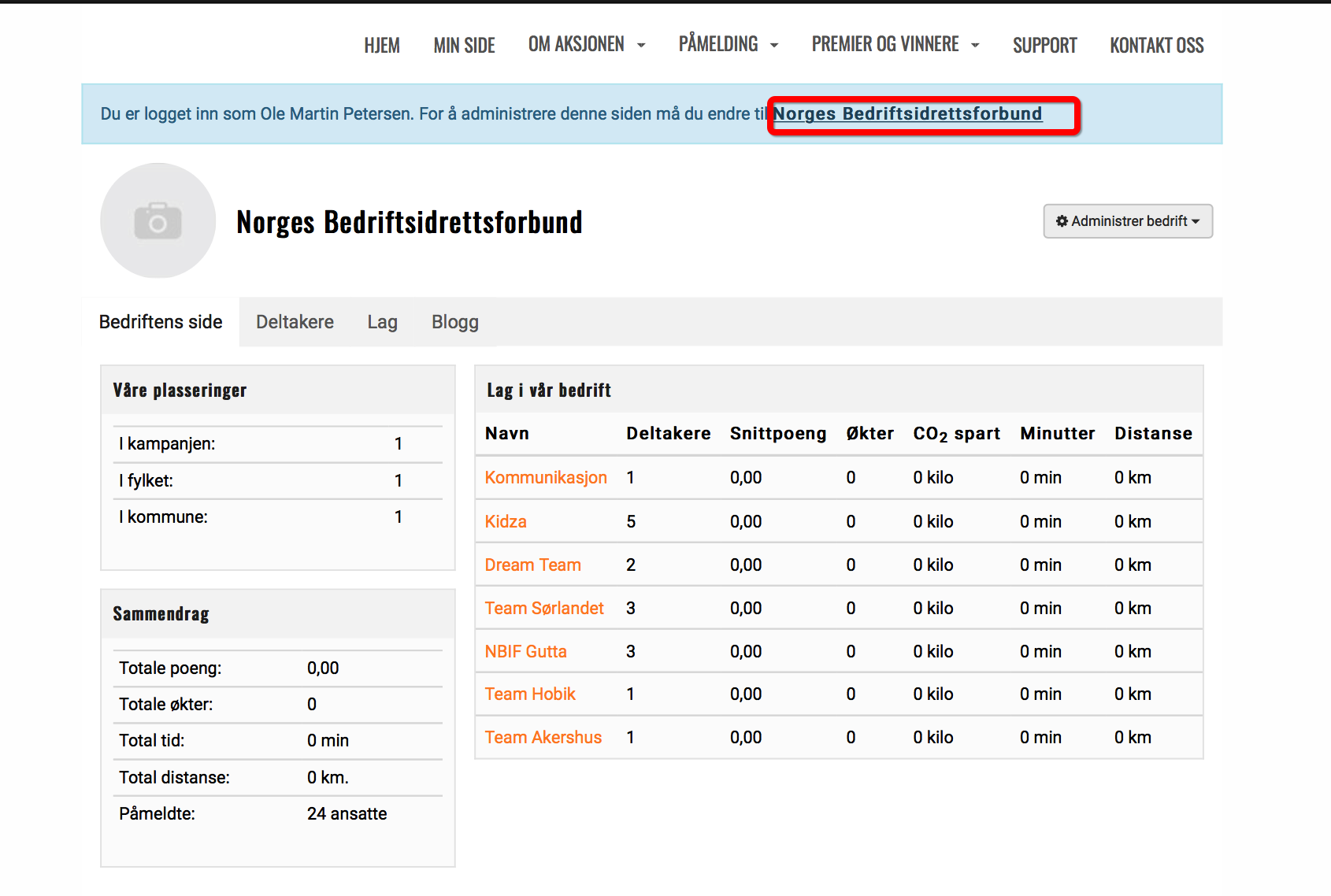1331x896 pixels.
Task: Open the Kidza team link
Action: (x=506, y=522)
